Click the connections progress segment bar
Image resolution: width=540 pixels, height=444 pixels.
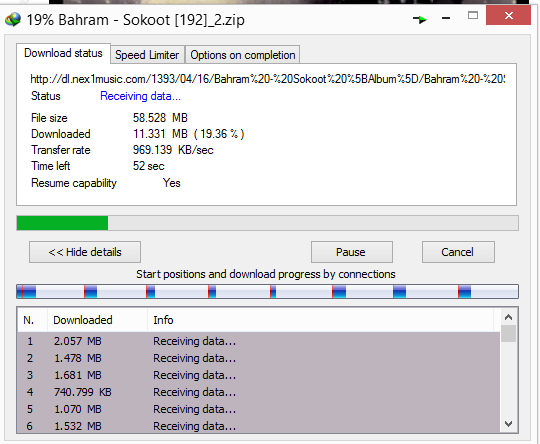(267, 291)
